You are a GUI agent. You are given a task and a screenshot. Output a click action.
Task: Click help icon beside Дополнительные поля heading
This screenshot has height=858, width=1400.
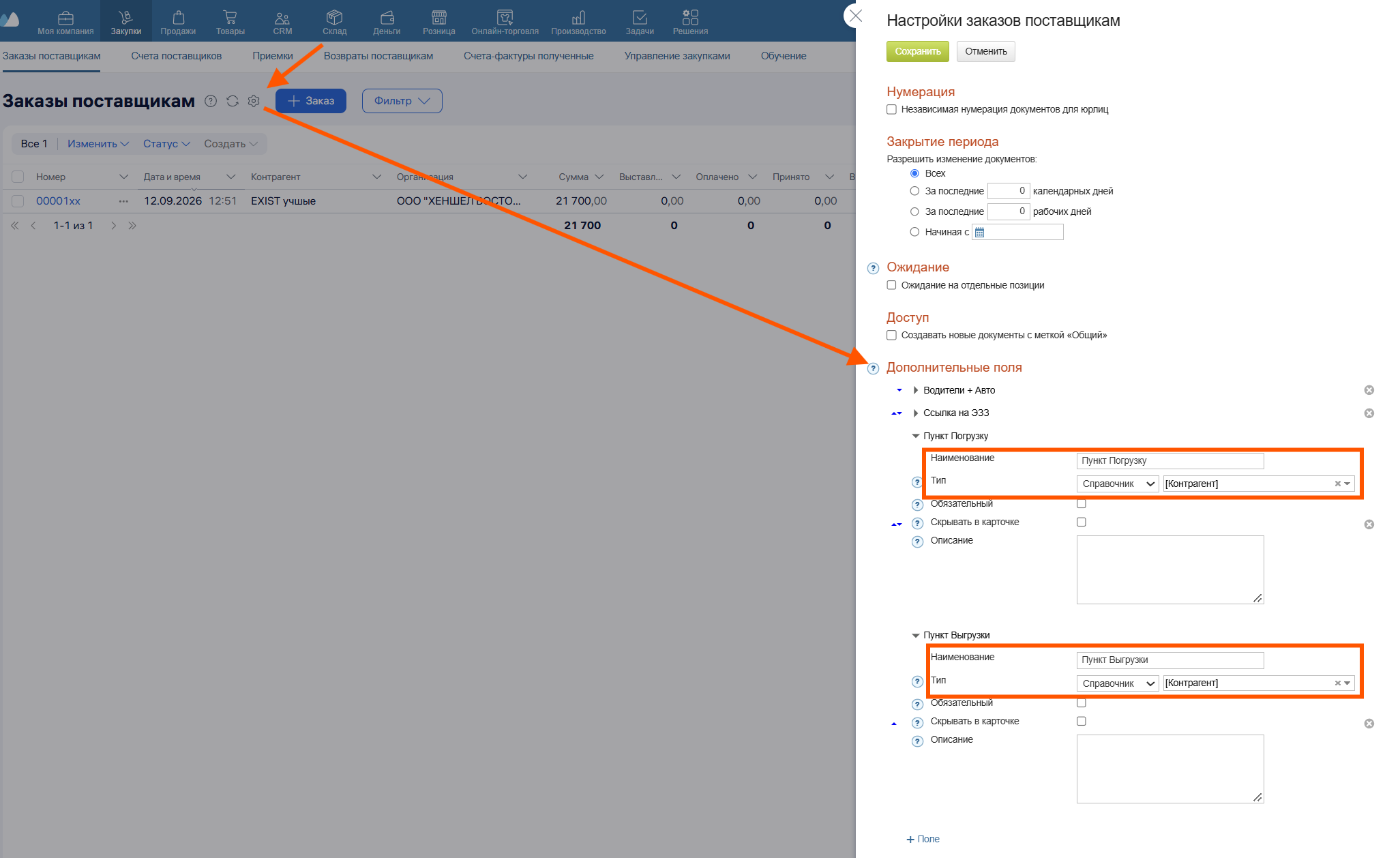click(x=873, y=368)
